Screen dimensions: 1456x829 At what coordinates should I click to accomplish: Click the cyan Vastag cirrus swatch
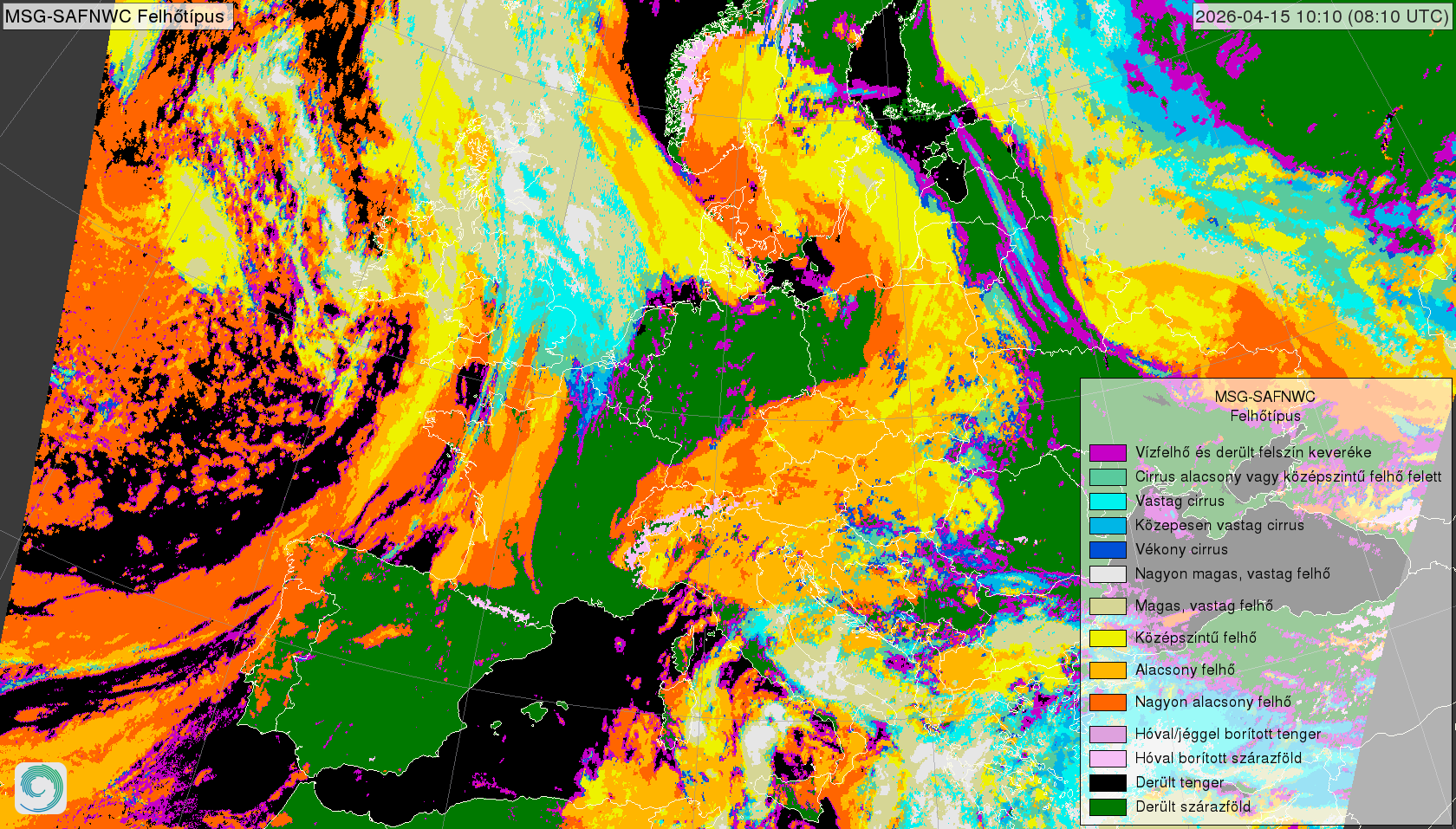(x=1108, y=501)
